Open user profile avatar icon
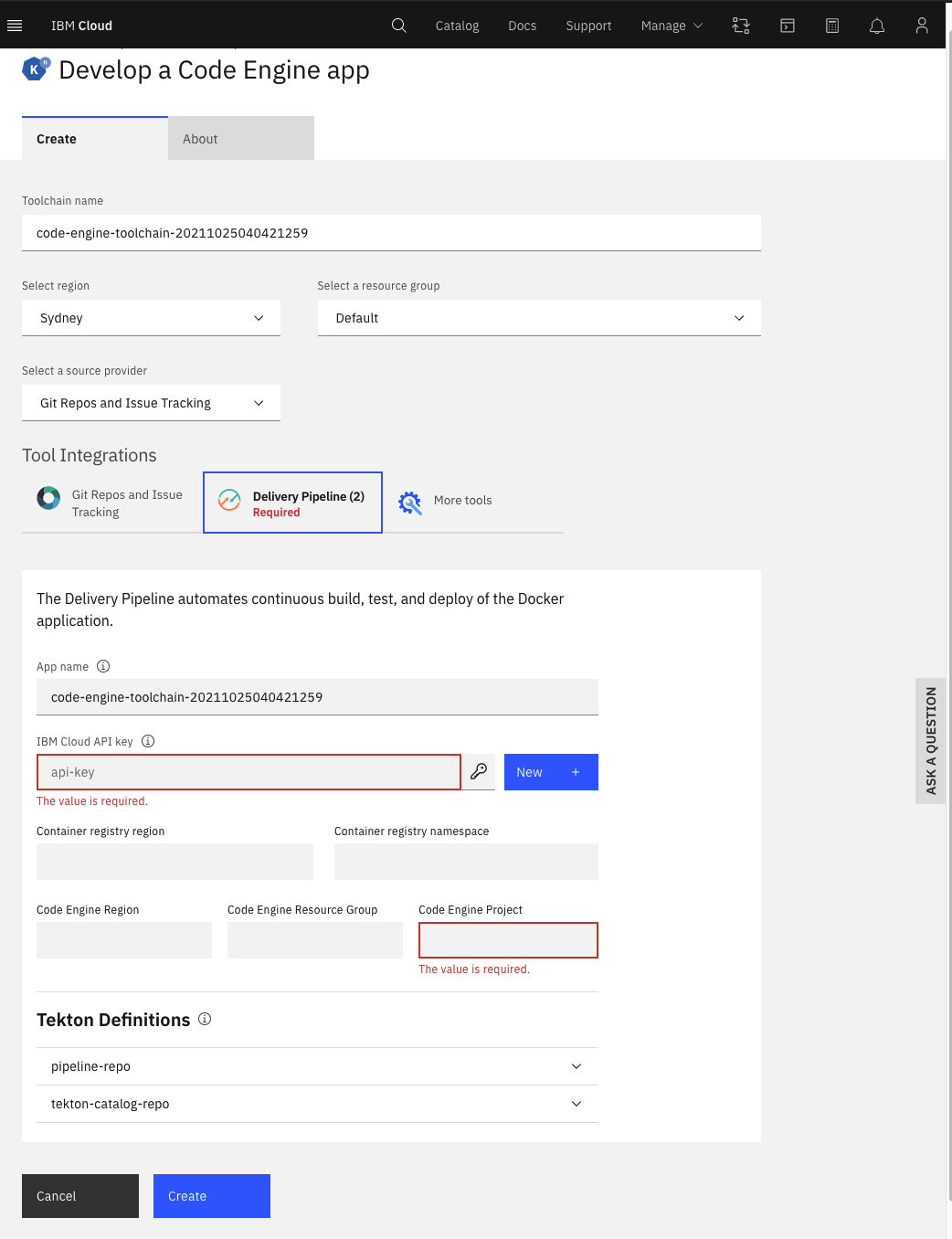The height and width of the screenshot is (1239, 952). (x=922, y=26)
